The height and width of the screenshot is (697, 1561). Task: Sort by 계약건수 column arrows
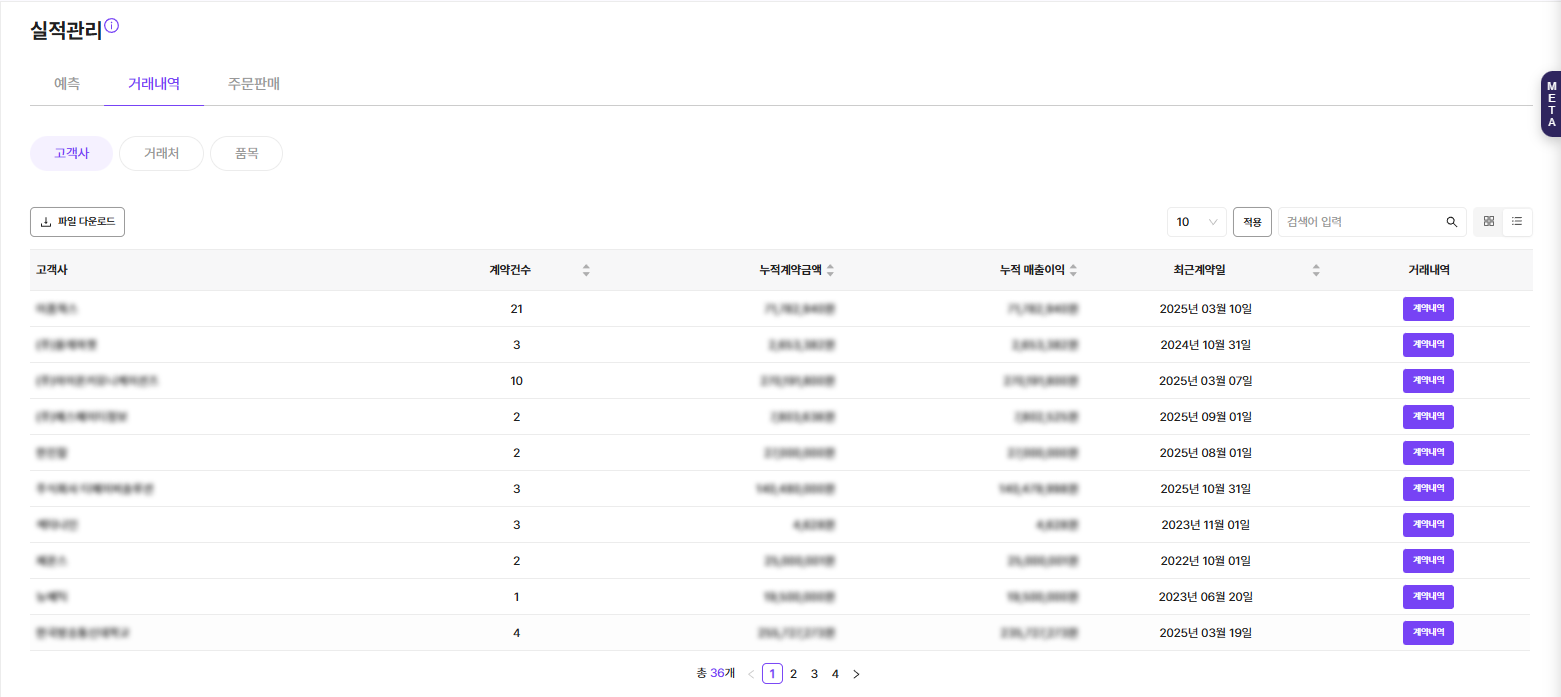tap(586, 270)
